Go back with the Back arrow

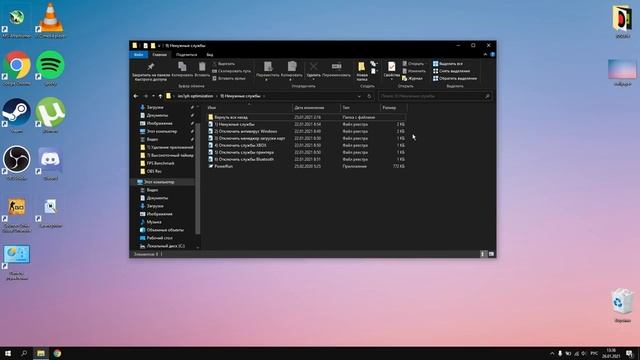pos(136,96)
